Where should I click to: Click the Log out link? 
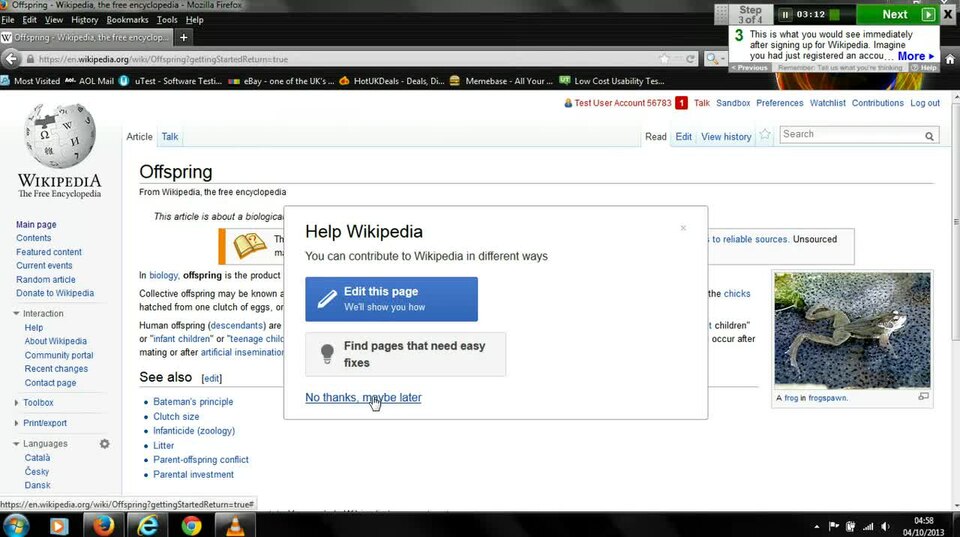pos(924,103)
